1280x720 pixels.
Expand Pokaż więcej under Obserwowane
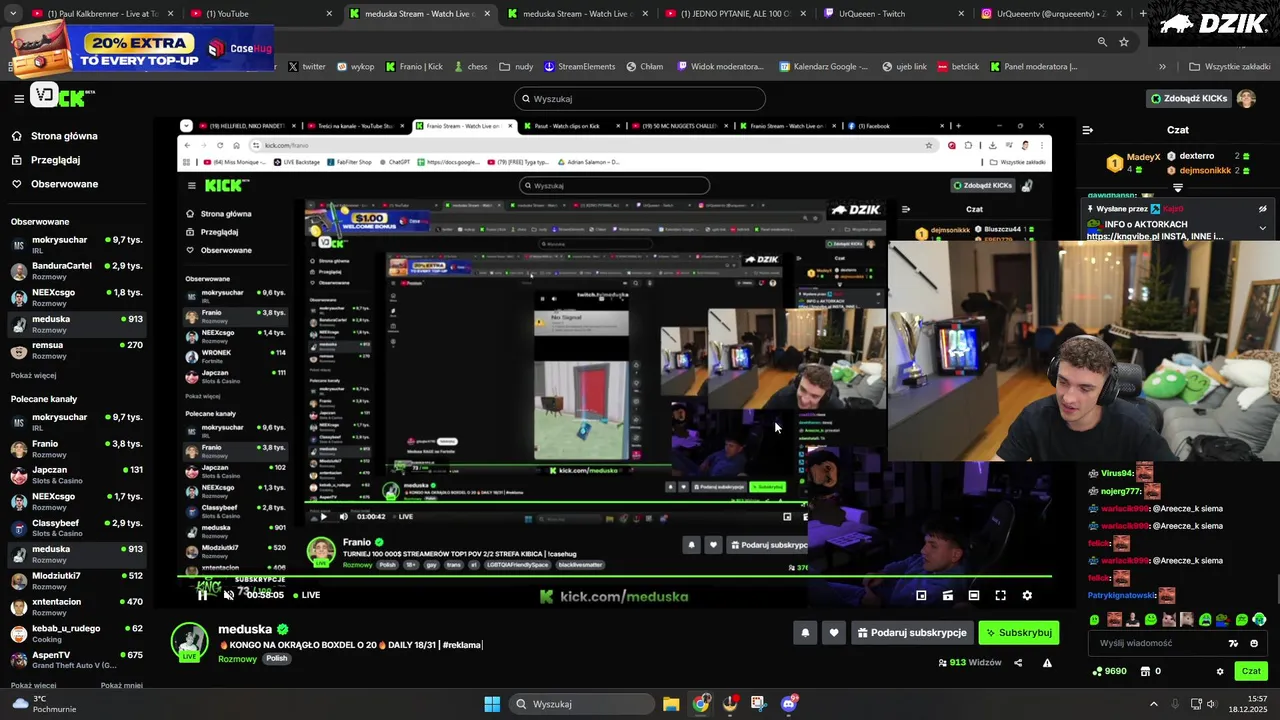click(x=33, y=375)
